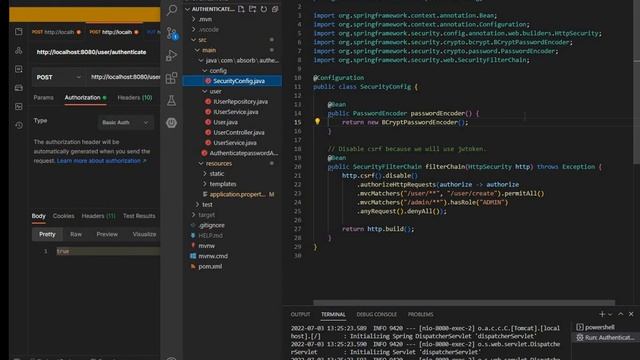Open the request Headers (10) tab
Screen dimensions: 640x360
pyautogui.click(x=135, y=98)
